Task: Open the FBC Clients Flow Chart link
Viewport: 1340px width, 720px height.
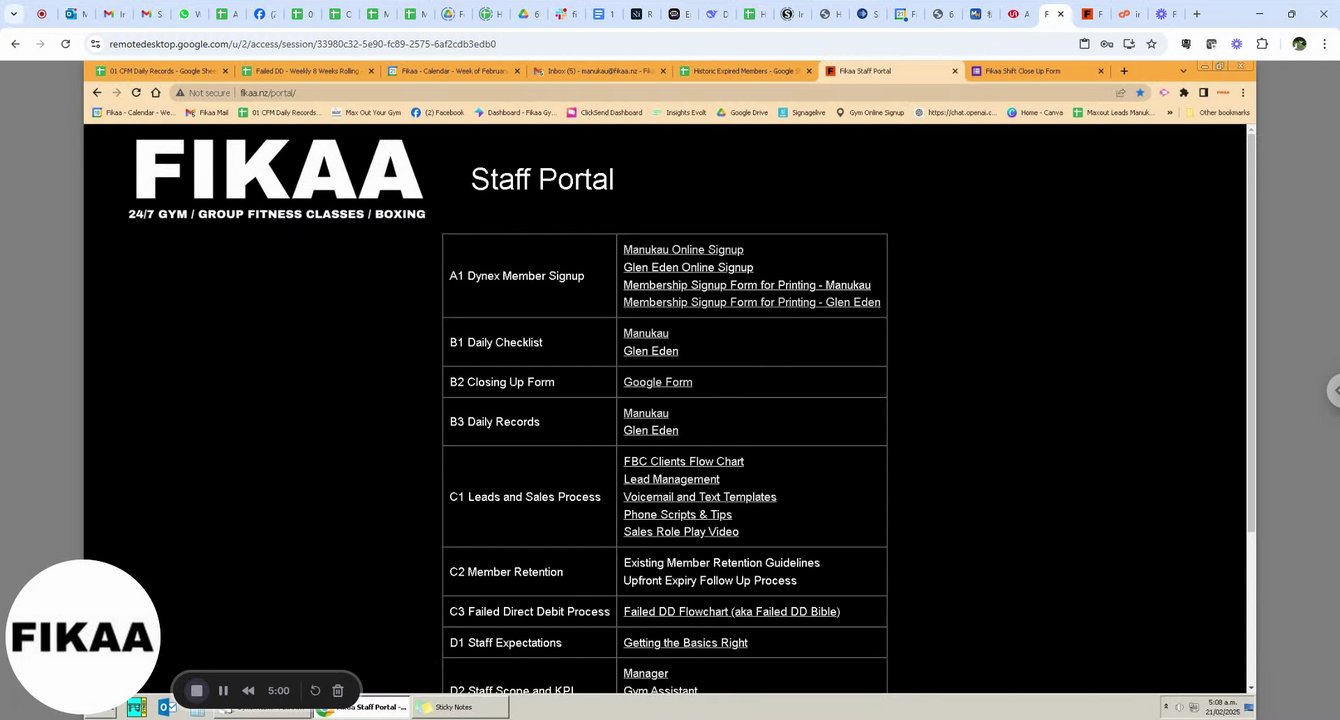Action: click(683, 461)
